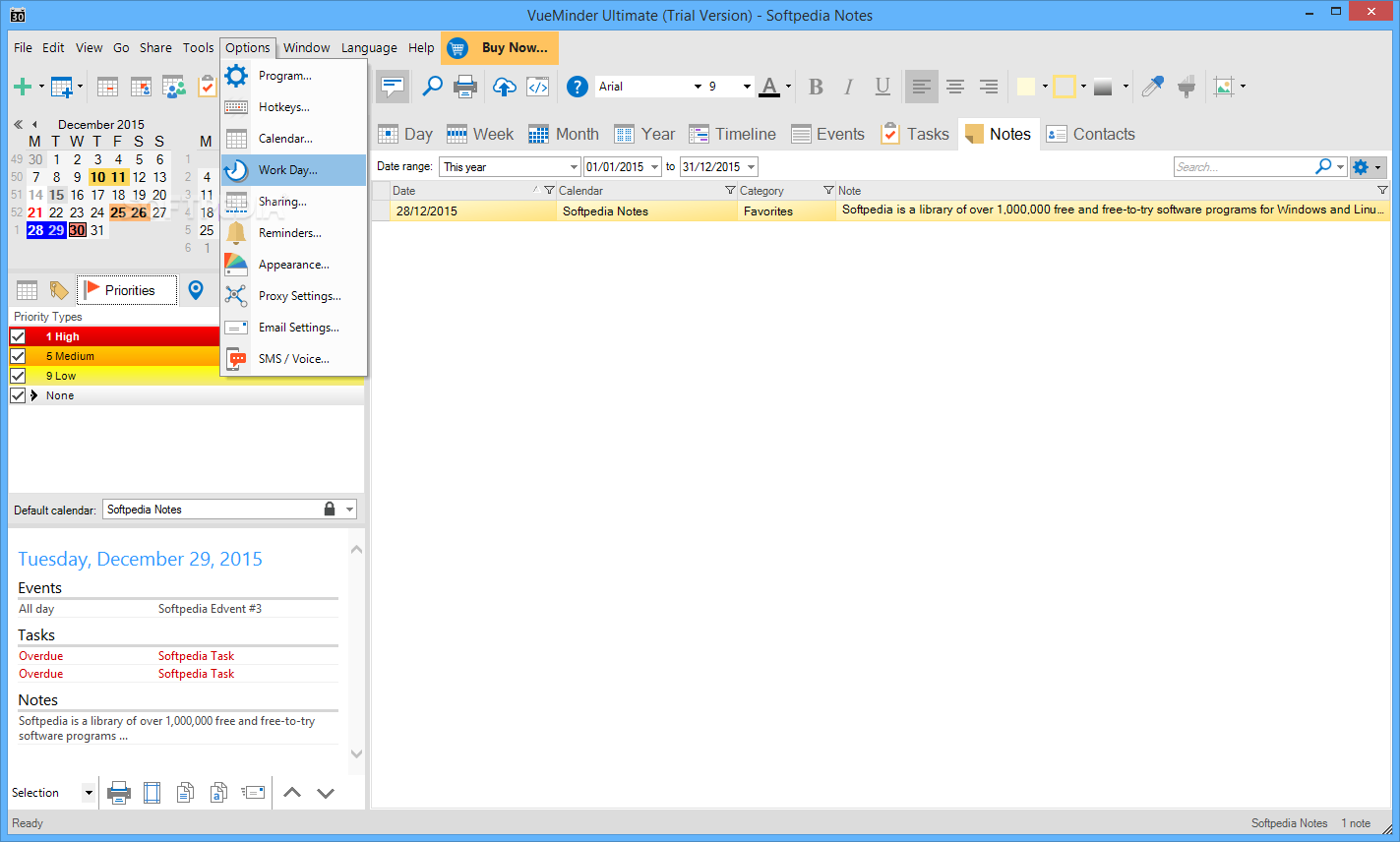
Task: Click the pale yellow background color swatch
Action: [1026, 87]
